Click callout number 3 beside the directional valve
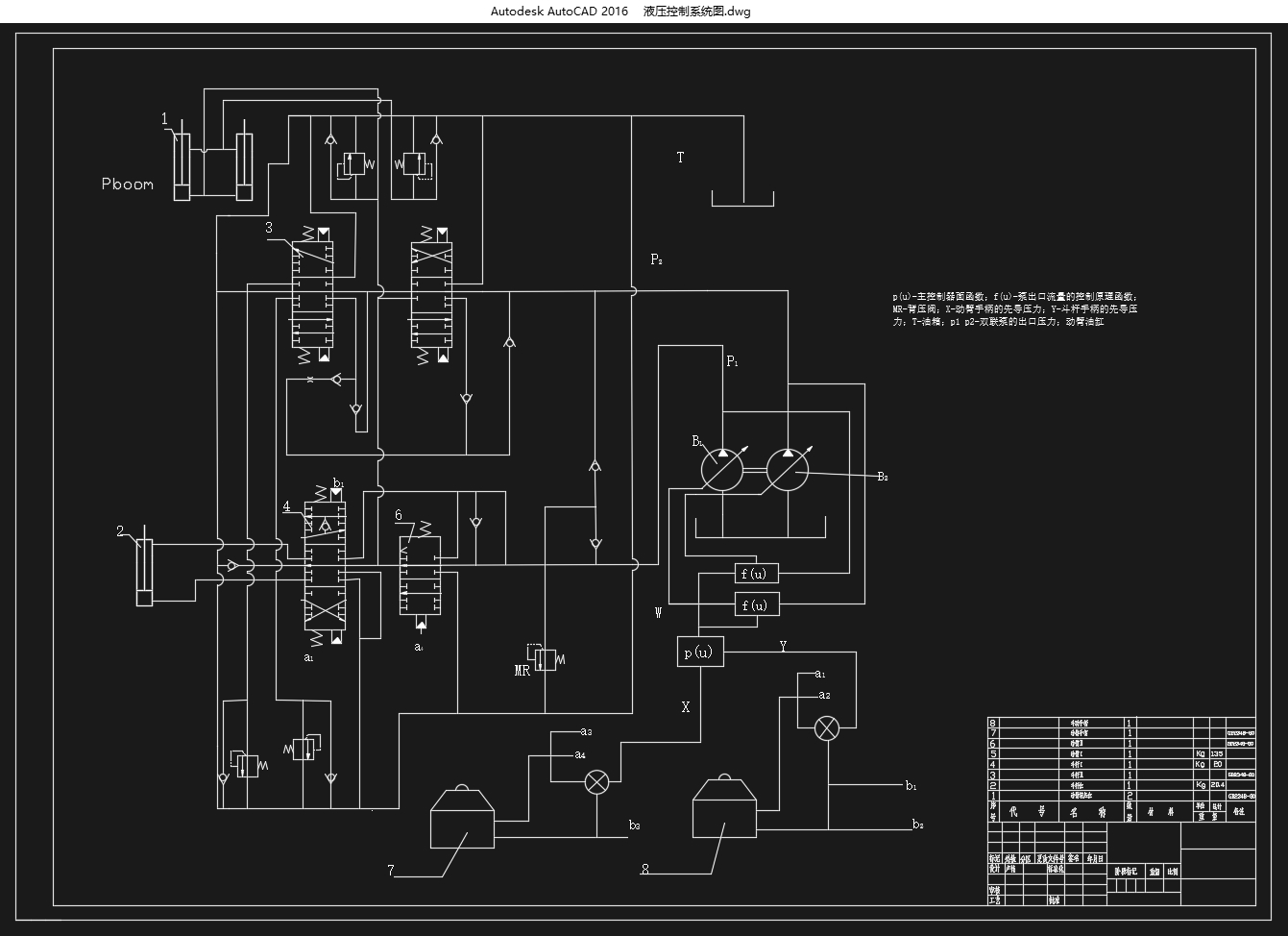Screen dimensions: 1288x936 click(269, 228)
